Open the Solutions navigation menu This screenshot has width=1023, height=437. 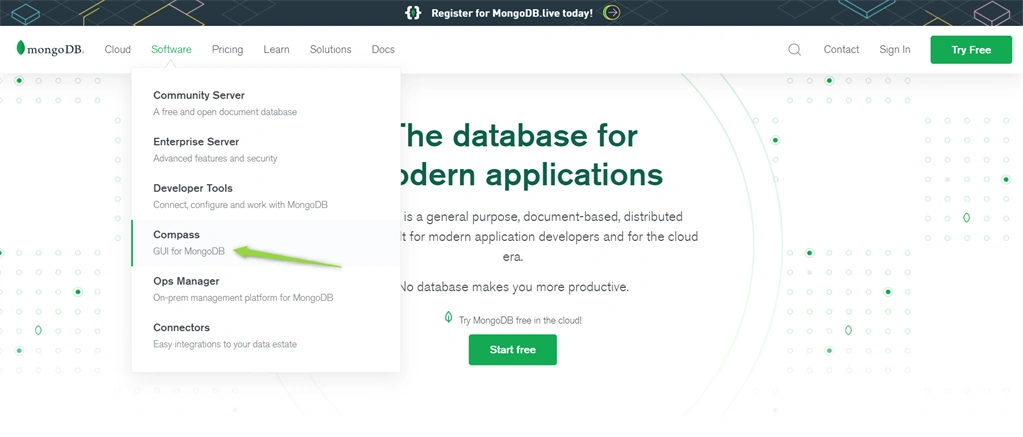pyautogui.click(x=330, y=50)
